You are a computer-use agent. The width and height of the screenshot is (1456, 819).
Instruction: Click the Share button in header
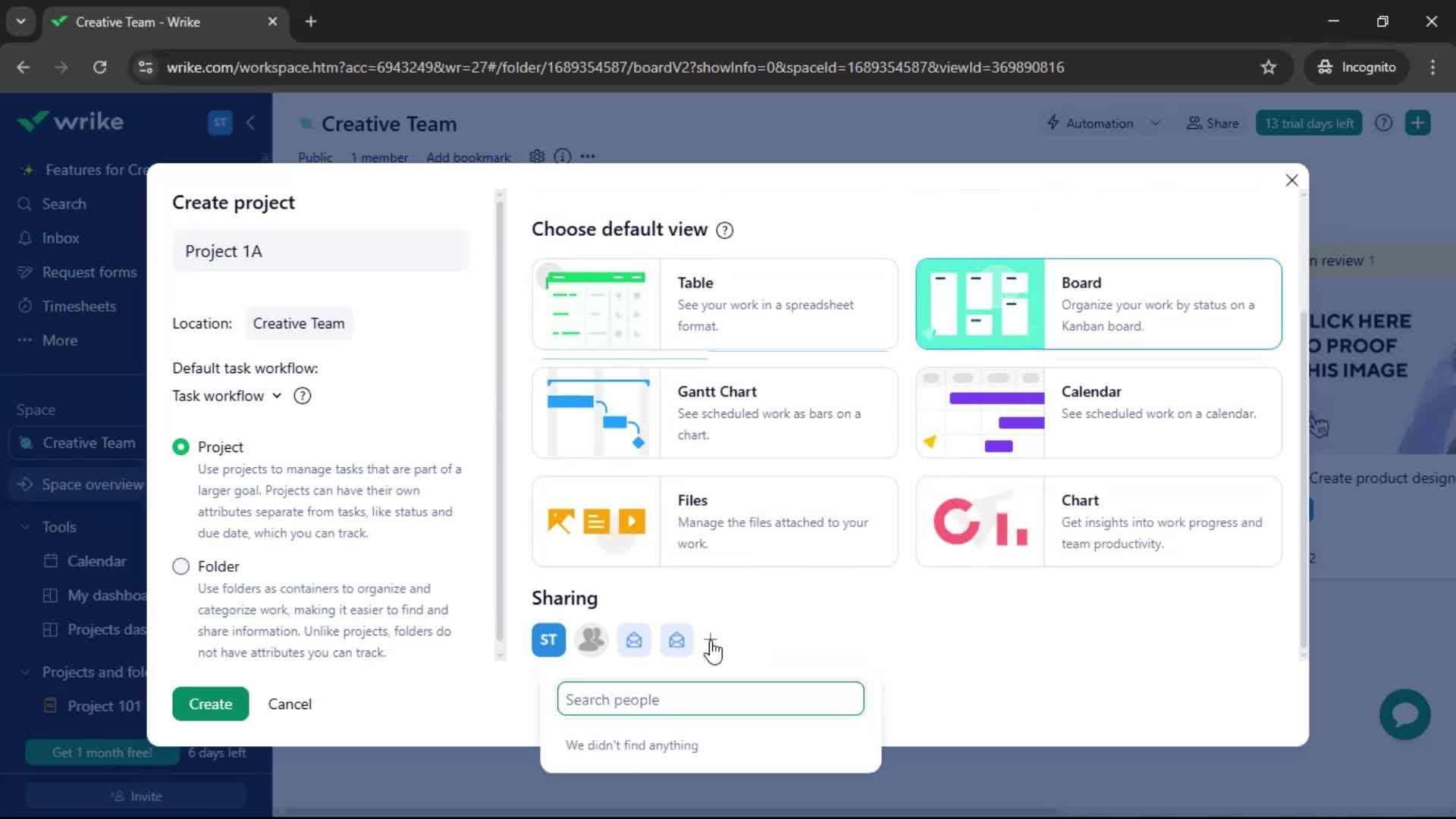(x=1212, y=123)
